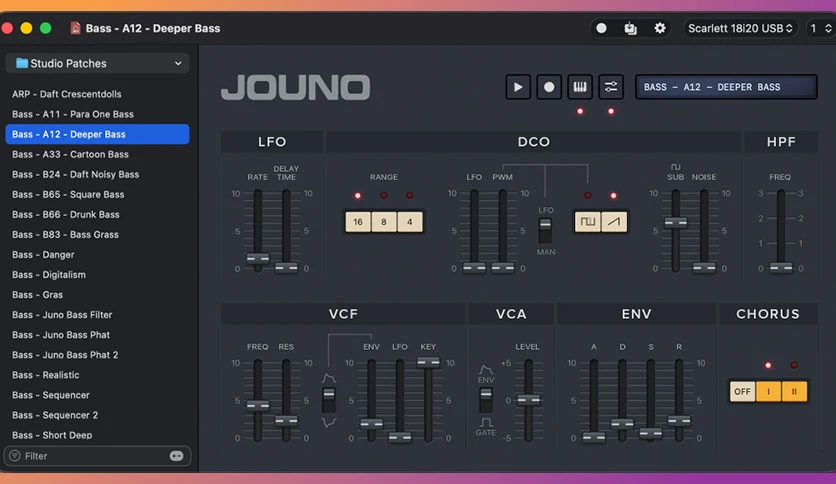
Task: Open the piano keyboard icon button
Action: click(580, 87)
